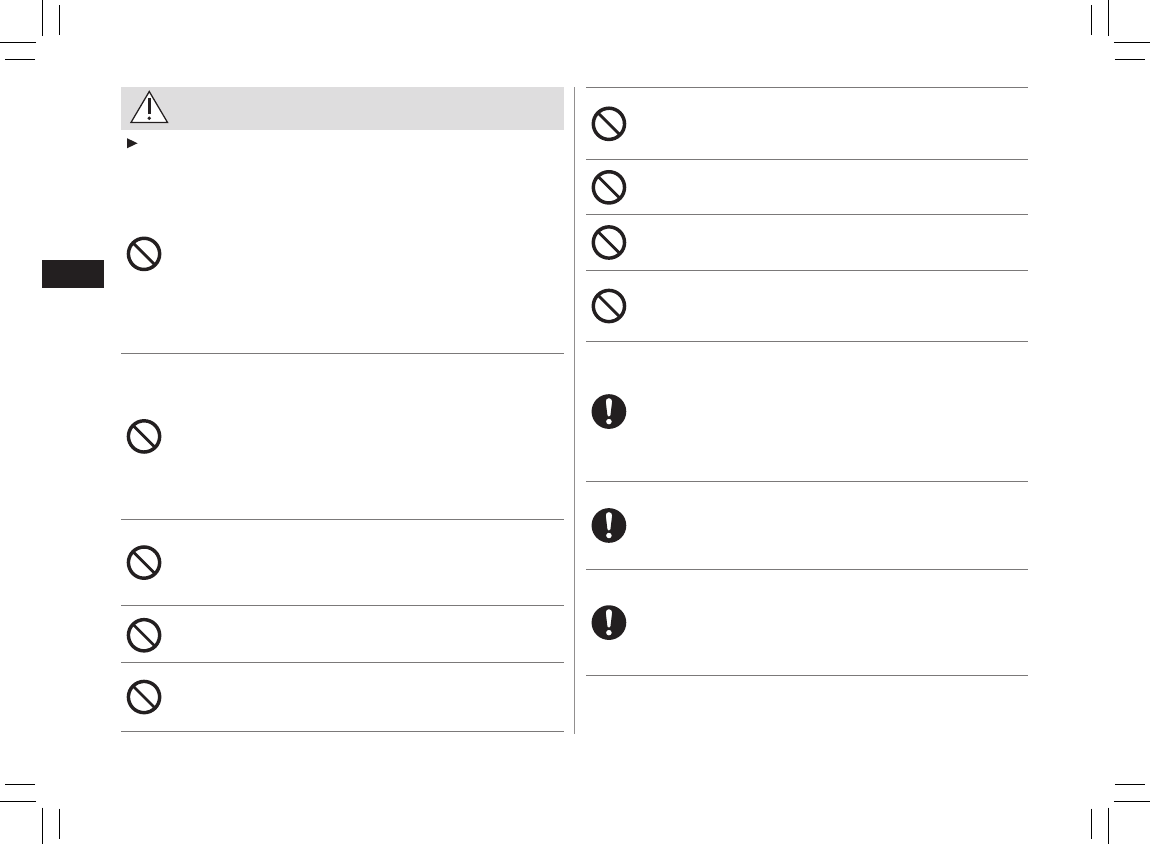The height and width of the screenshot is (844, 1150).
Task: Click the last prohibition icon in left column
Action: (x=146, y=697)
